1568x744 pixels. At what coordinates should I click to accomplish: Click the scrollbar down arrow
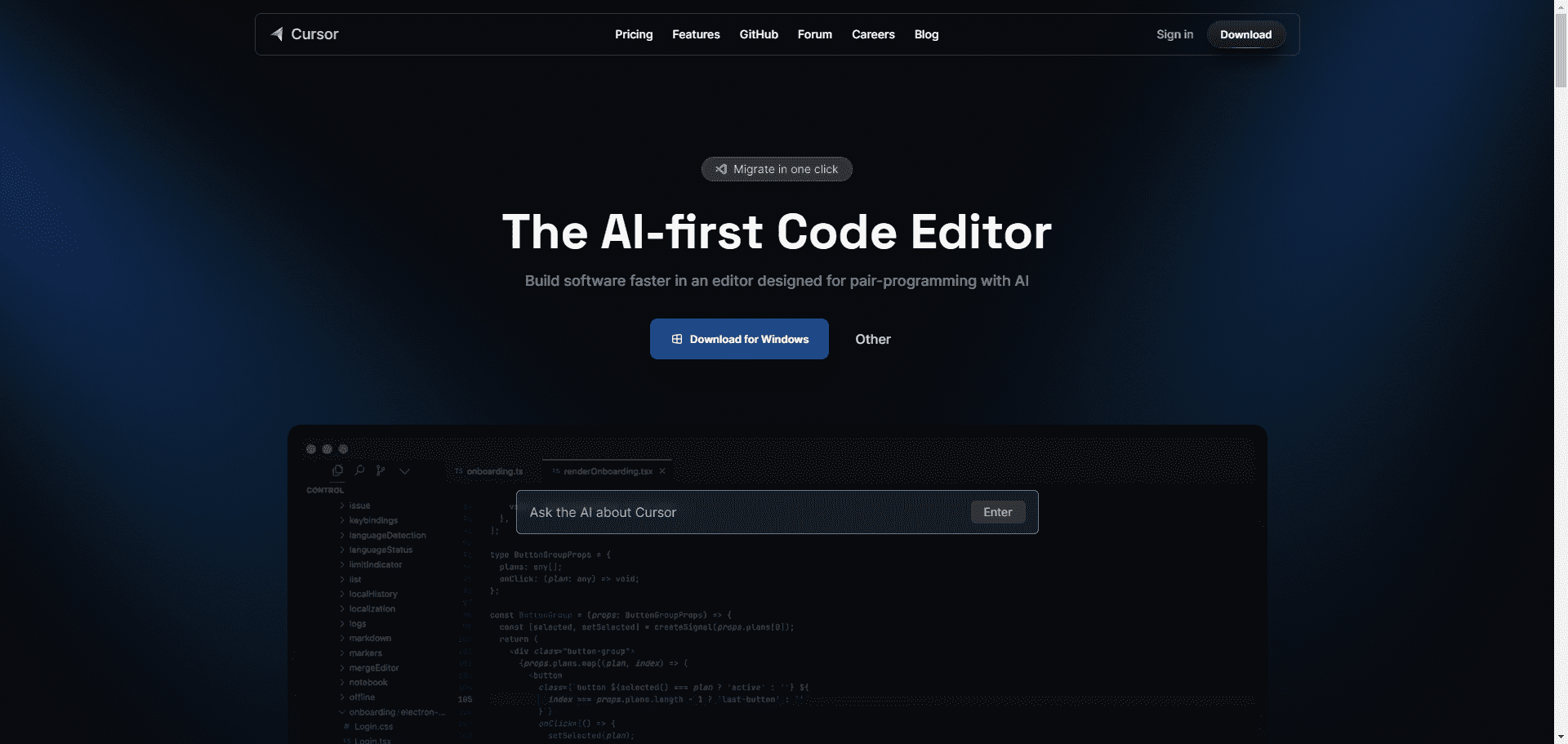1561,737
